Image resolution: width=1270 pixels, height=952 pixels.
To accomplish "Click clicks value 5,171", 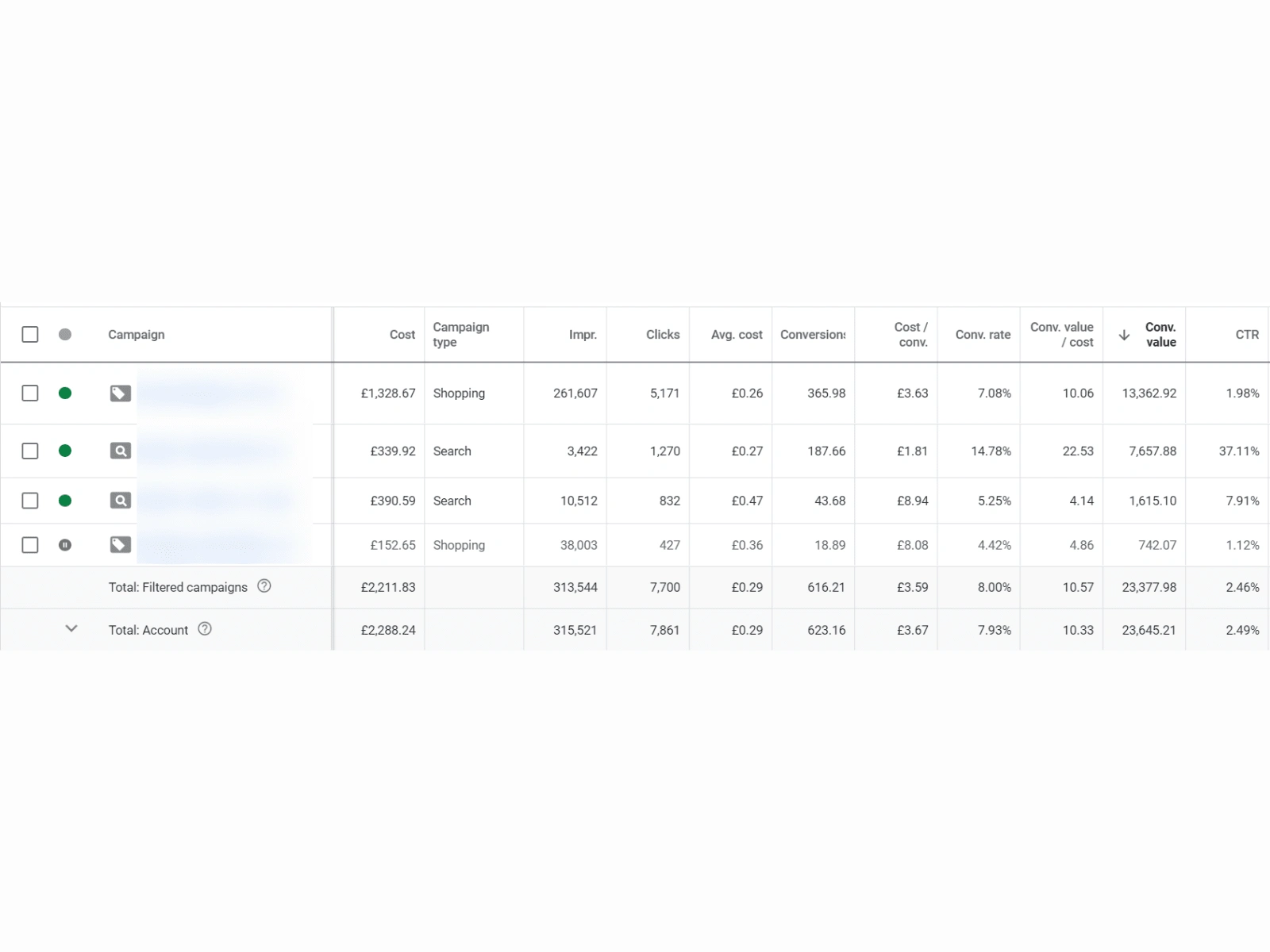I will [665, 393].
